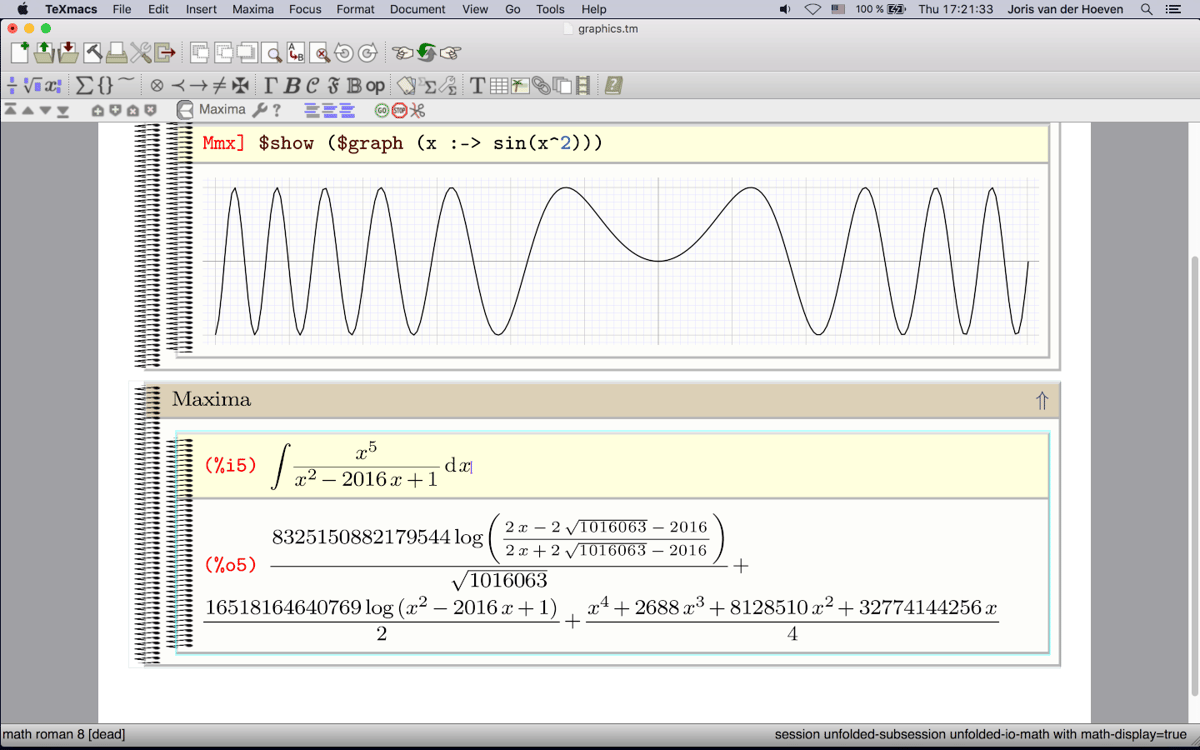The image size is (1200, 750).
Task: Open the Format menu
Action: pos(355,9)
